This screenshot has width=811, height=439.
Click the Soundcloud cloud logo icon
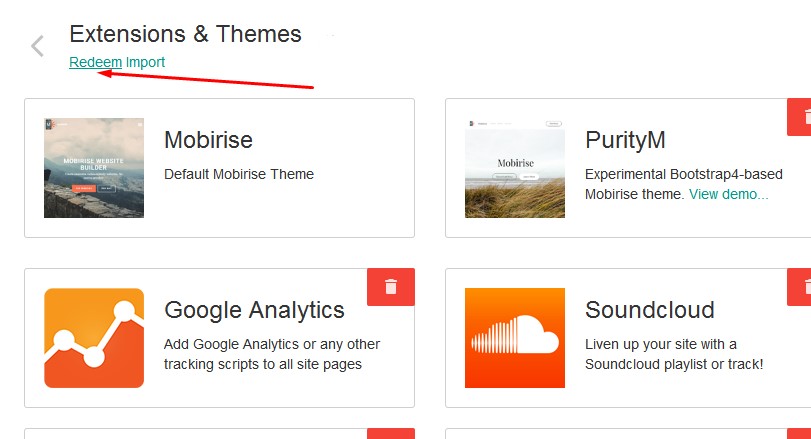514,338
